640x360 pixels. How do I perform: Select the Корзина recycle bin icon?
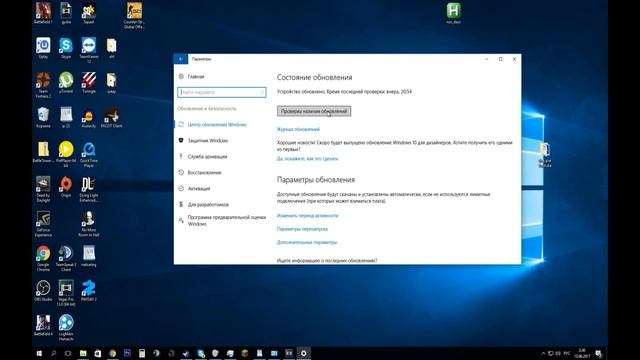43,117
